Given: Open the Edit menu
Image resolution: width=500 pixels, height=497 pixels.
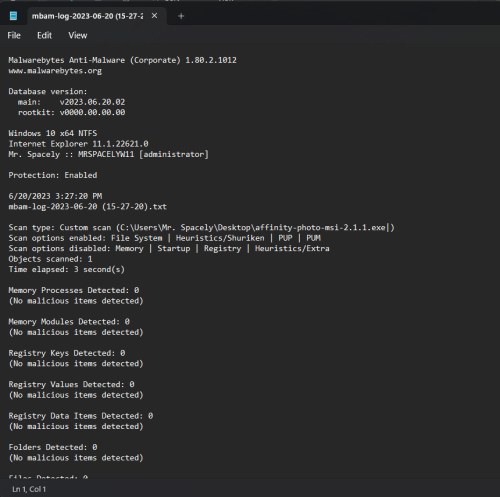Looking at the screenshot, I should (44, 35).
